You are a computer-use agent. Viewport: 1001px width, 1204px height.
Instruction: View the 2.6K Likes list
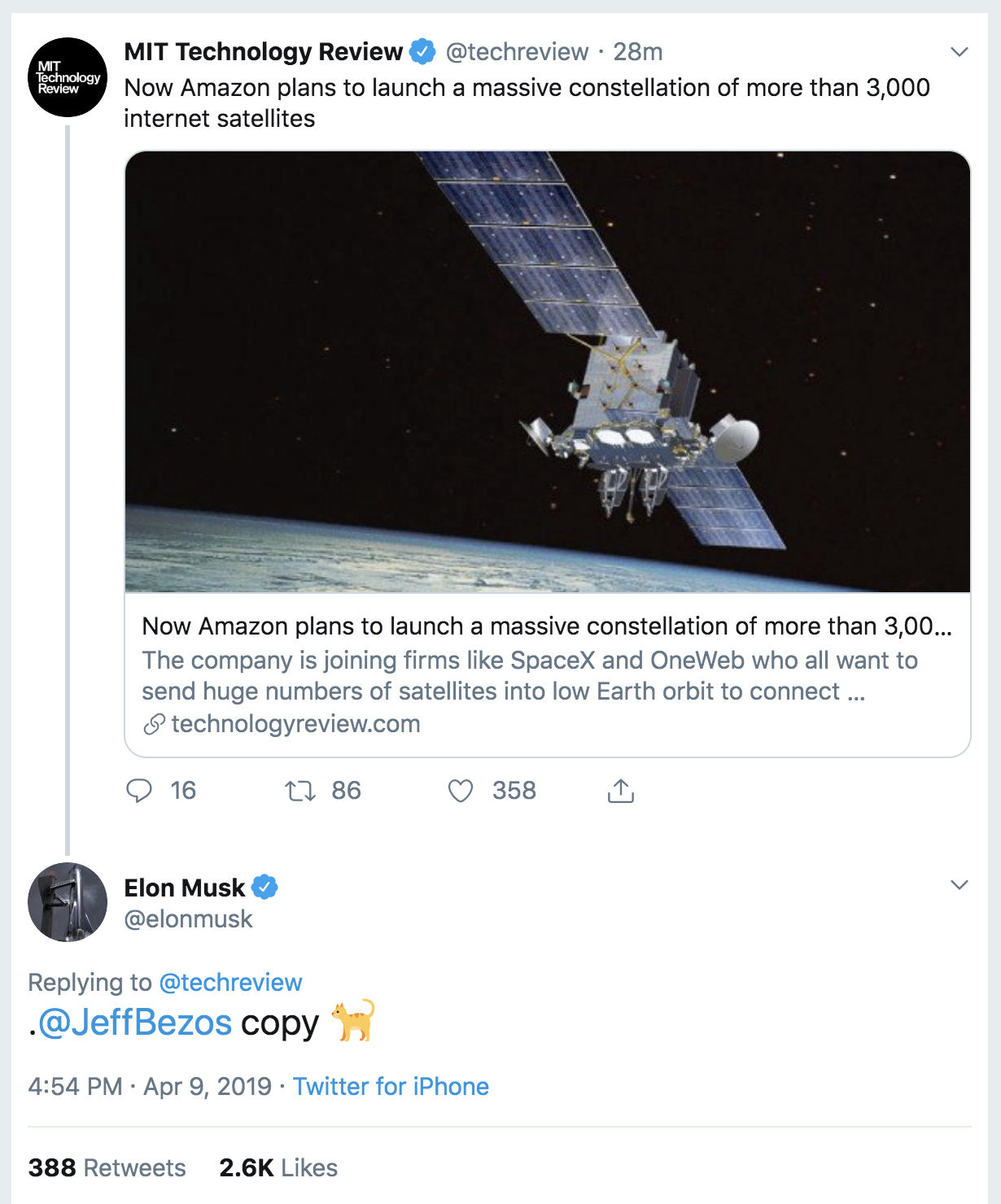point(278,1167)
